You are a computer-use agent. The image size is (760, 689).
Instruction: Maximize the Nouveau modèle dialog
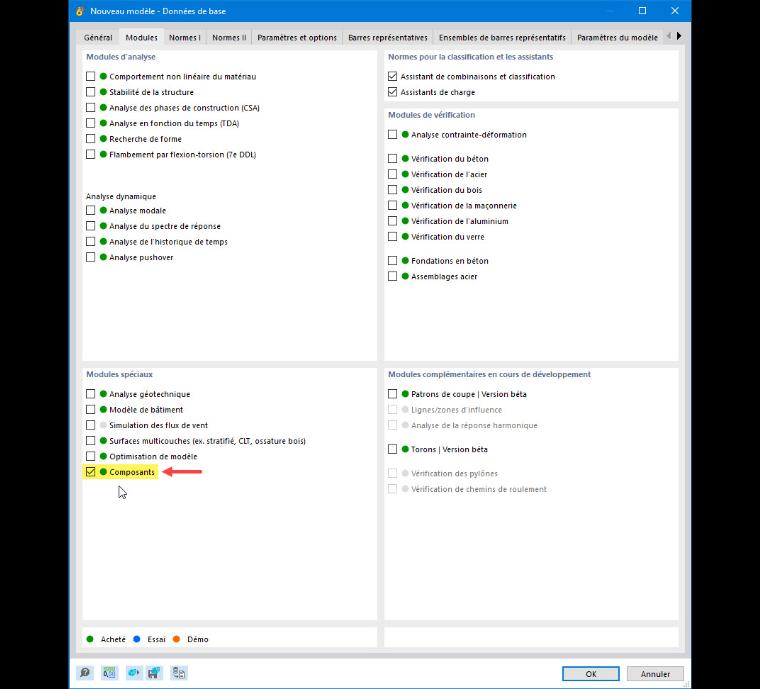pos(642,11)
